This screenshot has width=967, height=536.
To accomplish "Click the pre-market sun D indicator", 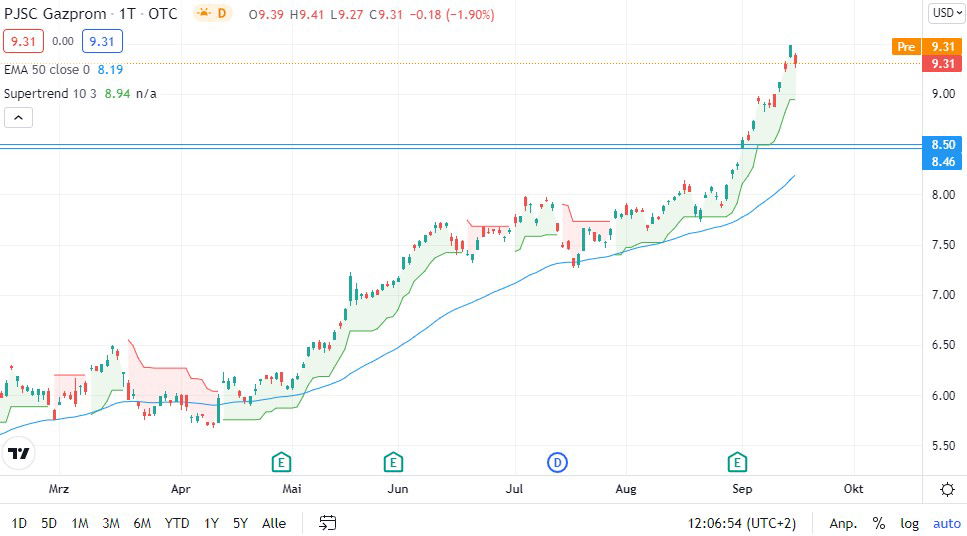I will pos(212,13).
